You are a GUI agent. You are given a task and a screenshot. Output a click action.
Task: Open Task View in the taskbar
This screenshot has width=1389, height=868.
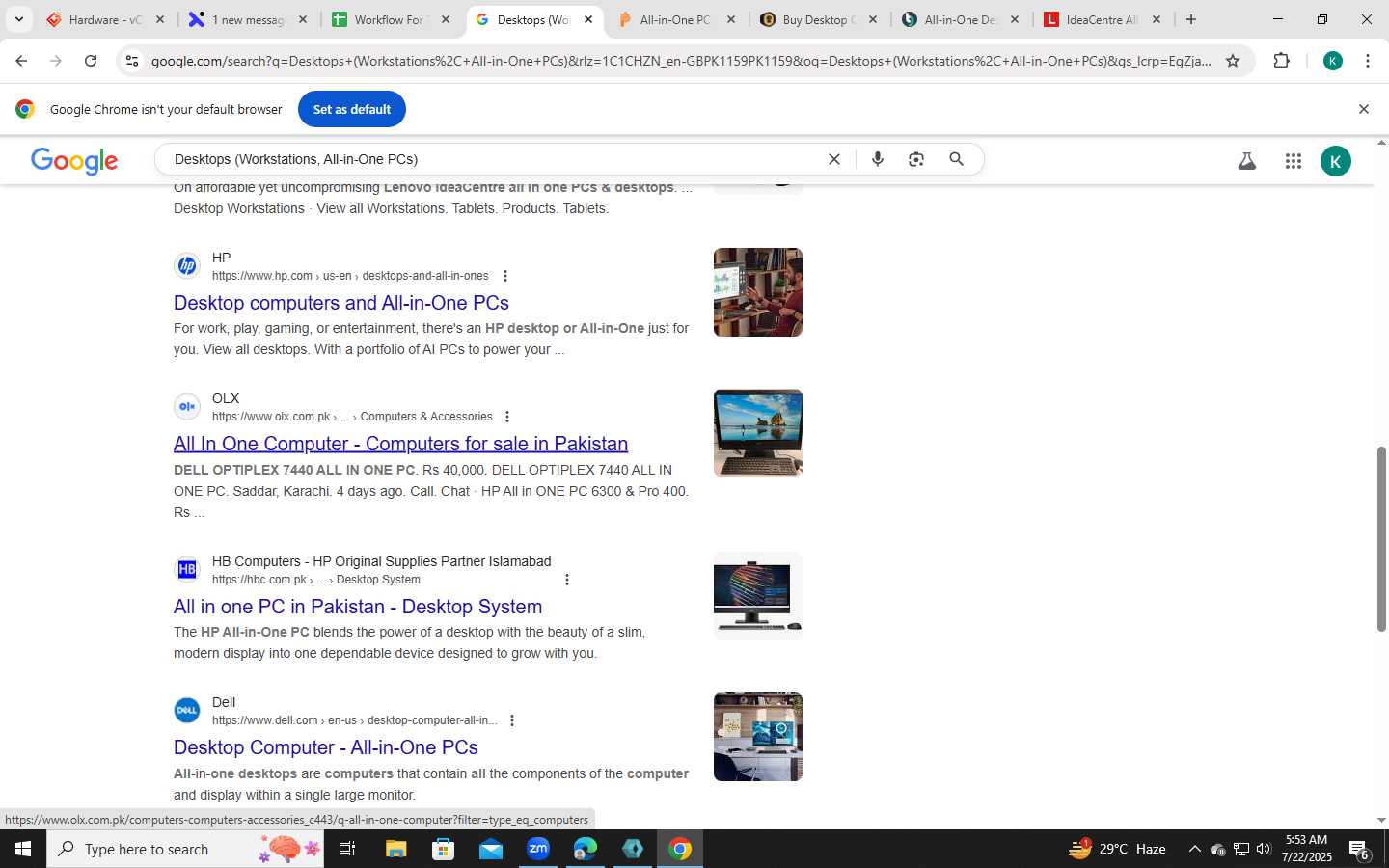click(x=347, y=849)
